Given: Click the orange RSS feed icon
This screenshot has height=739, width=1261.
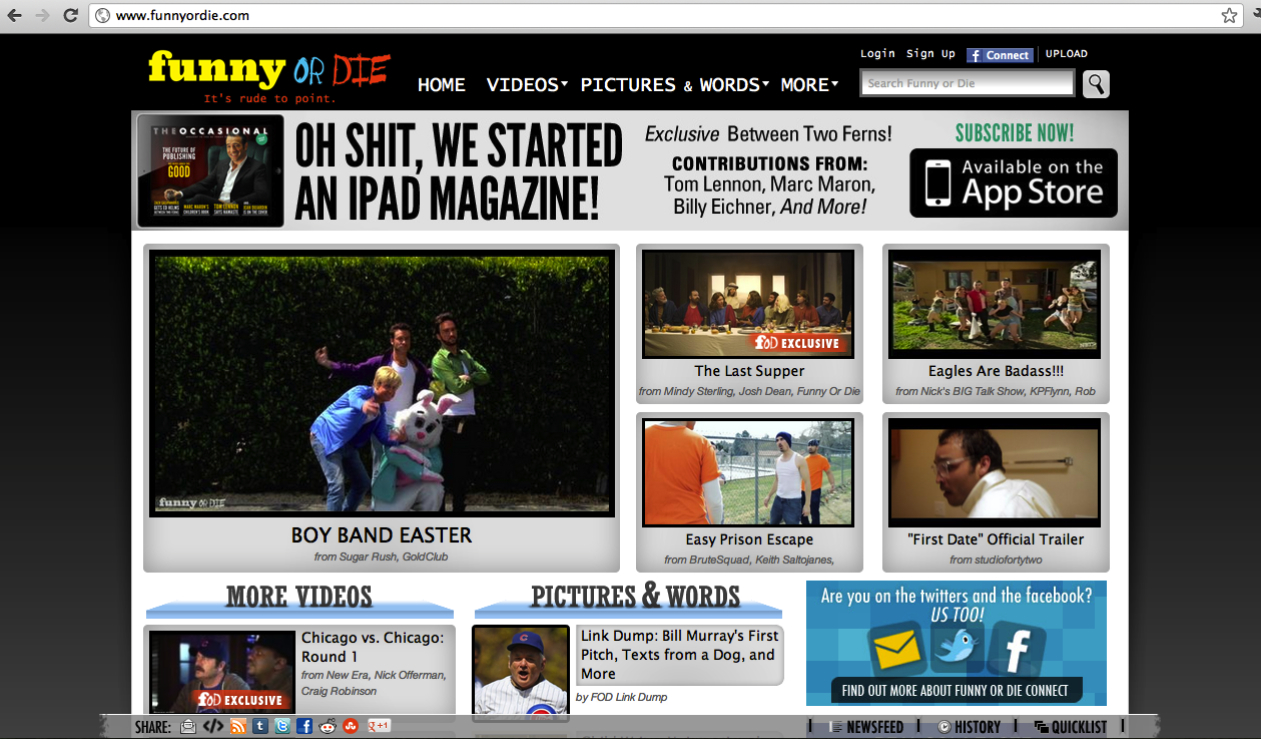Looking at the screenshot, I should click(238, 727).
